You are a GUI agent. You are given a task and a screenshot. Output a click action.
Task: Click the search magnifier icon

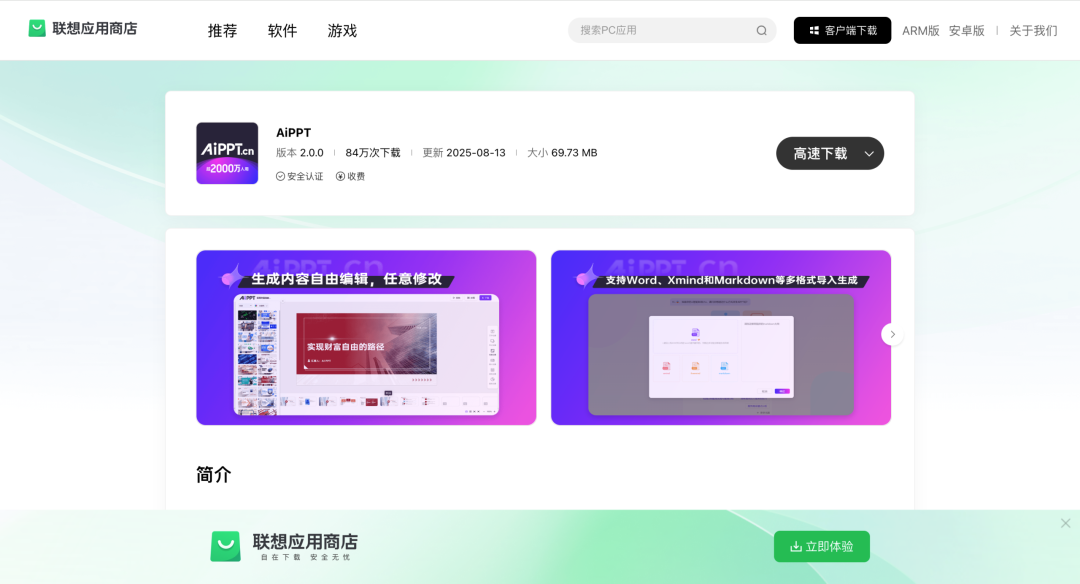pos(762,30)
